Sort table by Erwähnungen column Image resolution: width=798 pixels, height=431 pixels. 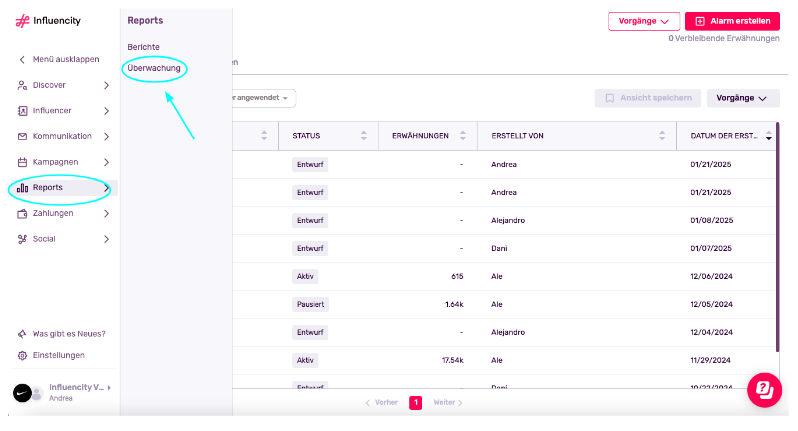tap(463, 135)
